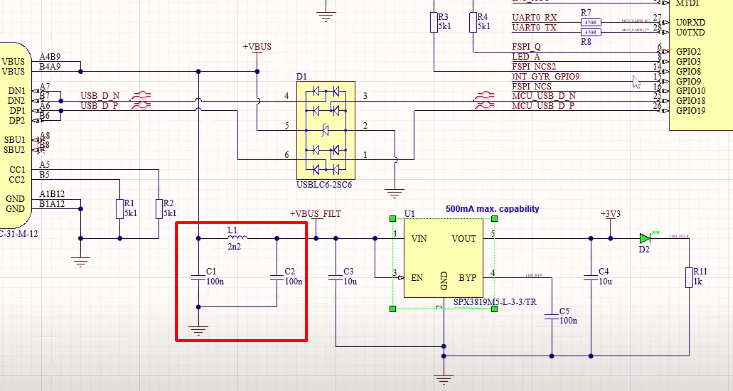The height and width of the screenshot is (391, 733).
Task: Click the EN pin label on U1
Action: 417,278
